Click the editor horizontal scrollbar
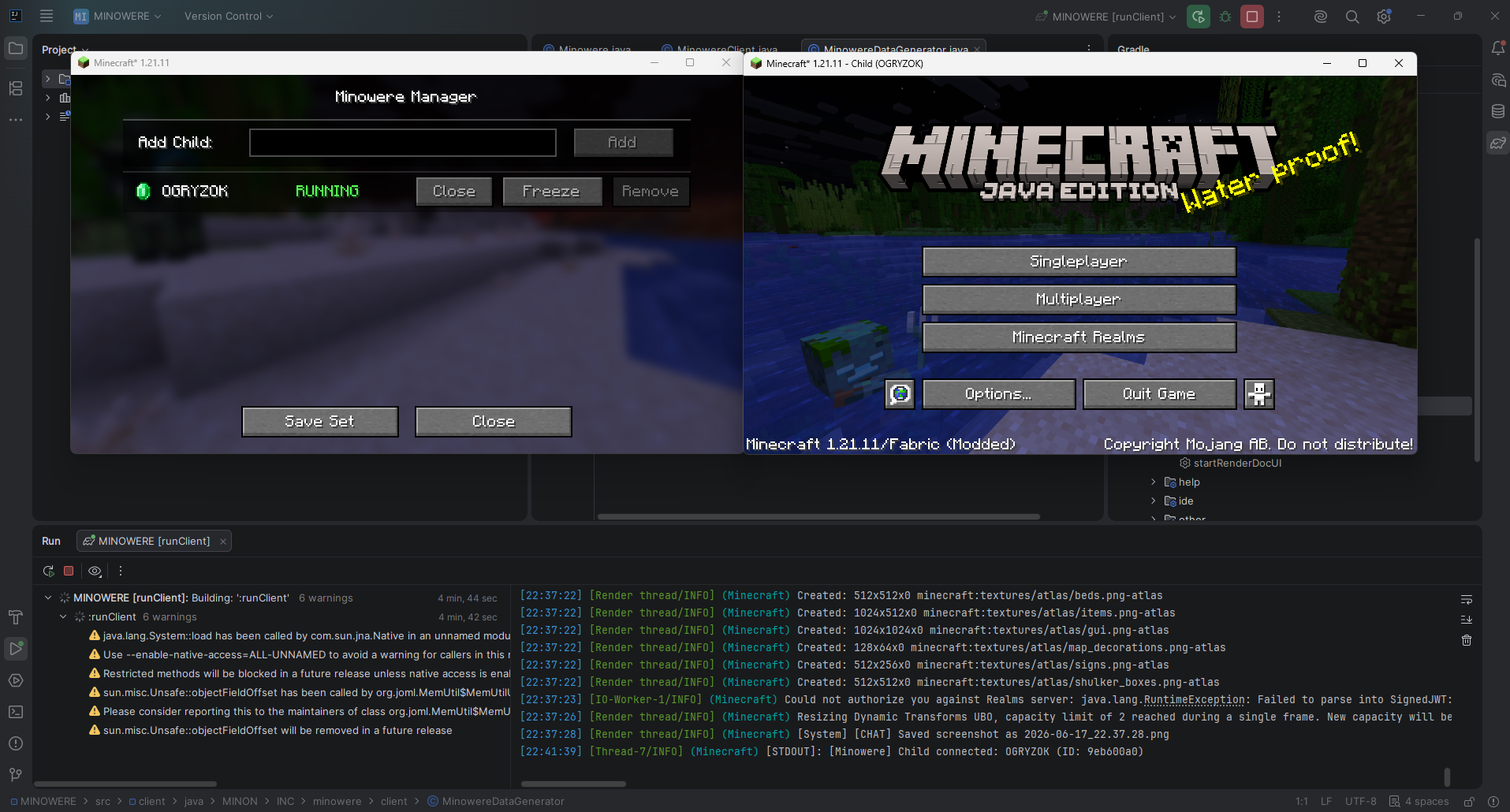Screen dimensions: 1510x812 818,517
